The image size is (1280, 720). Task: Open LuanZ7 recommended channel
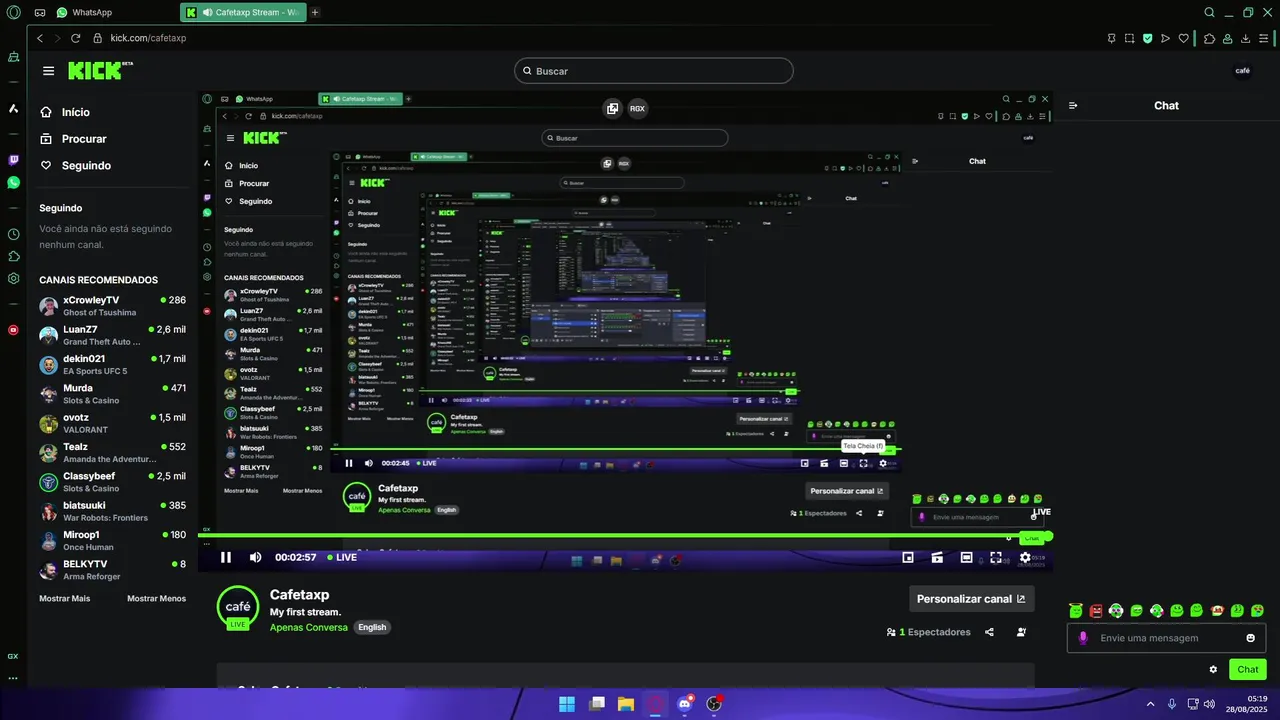point(112,335)
